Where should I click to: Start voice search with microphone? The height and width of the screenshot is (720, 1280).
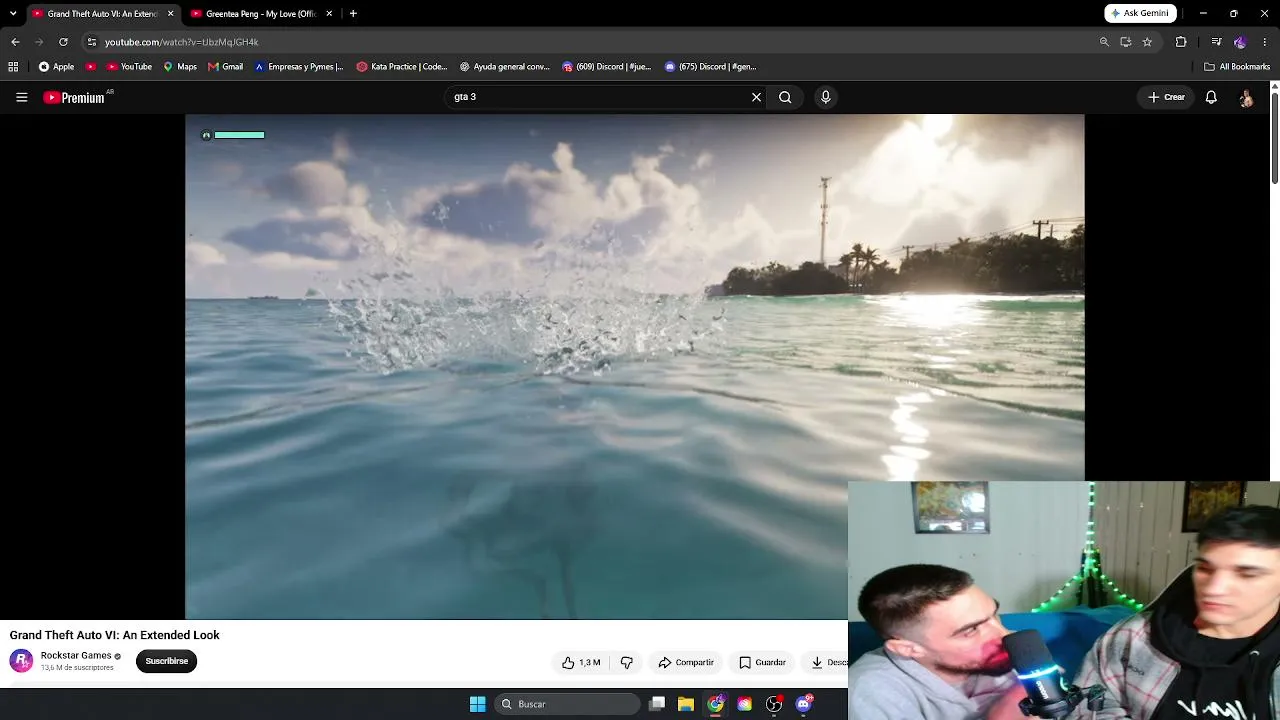825,97
